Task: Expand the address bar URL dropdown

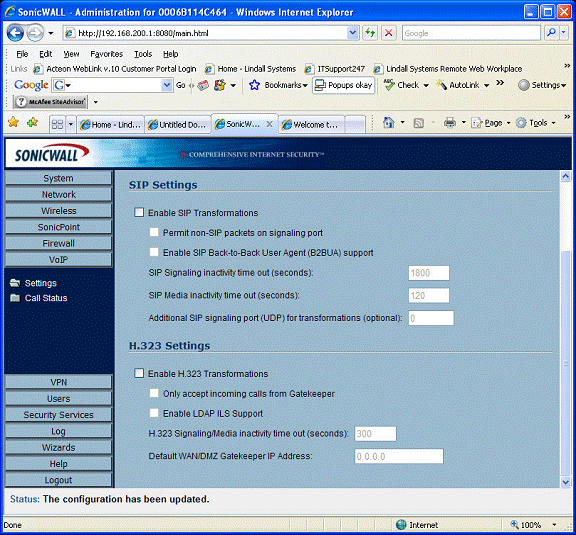Action: point(352,33)
